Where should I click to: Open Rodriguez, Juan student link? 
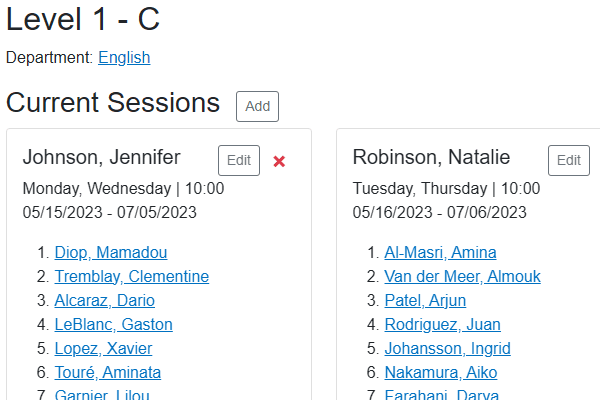(x=442, y=324)
